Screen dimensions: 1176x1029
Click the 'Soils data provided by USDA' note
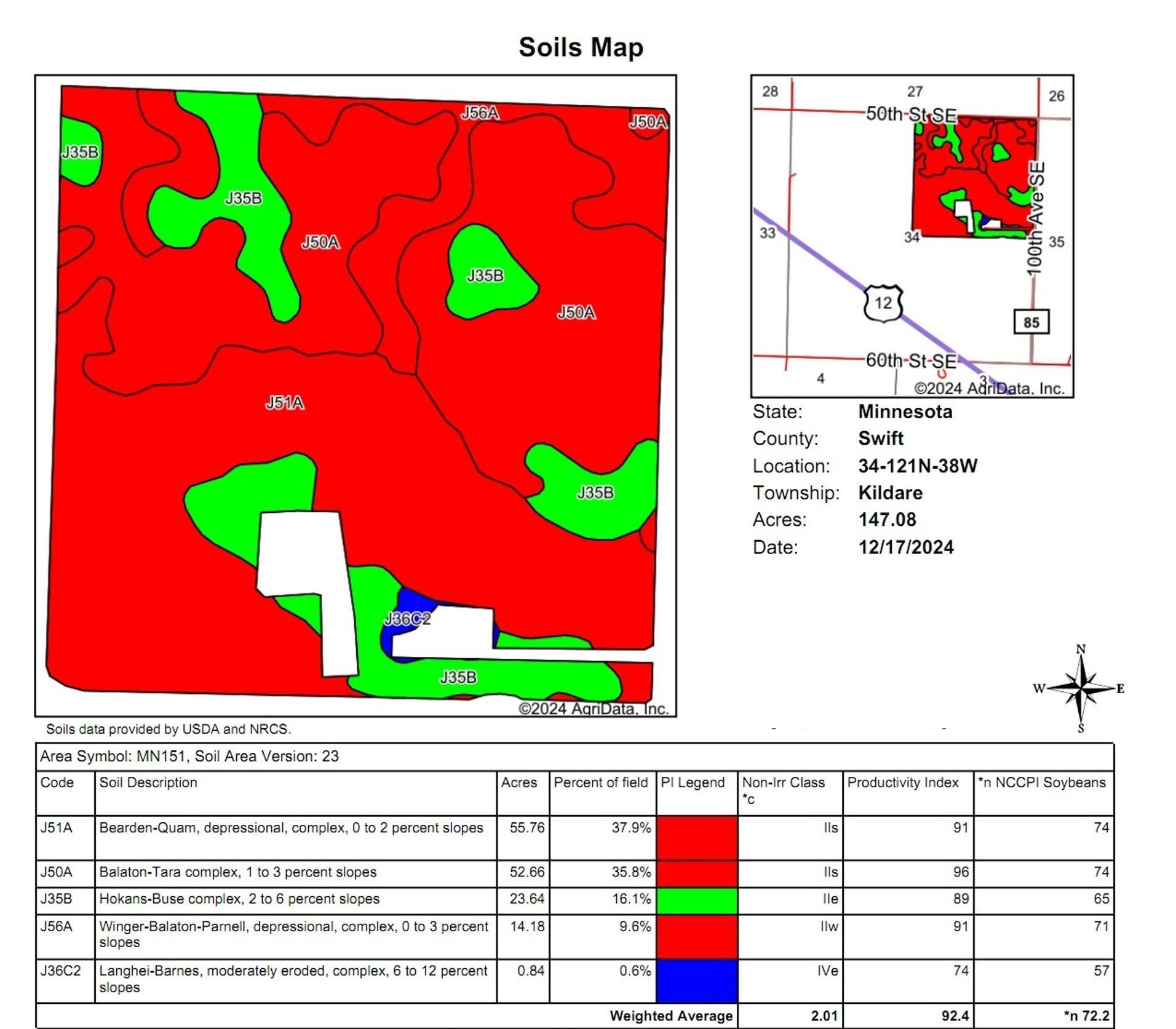(169, 729)
